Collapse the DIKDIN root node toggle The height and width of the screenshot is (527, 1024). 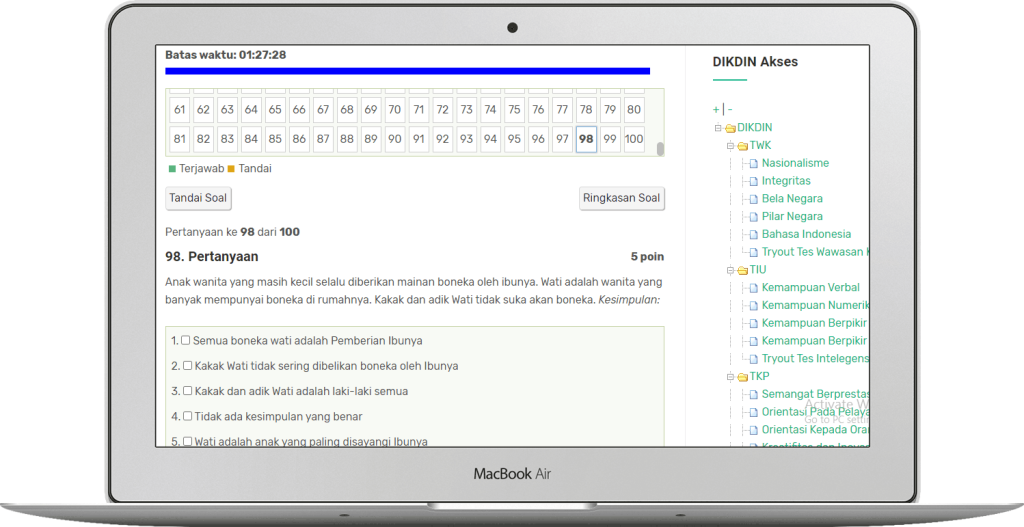718,128
